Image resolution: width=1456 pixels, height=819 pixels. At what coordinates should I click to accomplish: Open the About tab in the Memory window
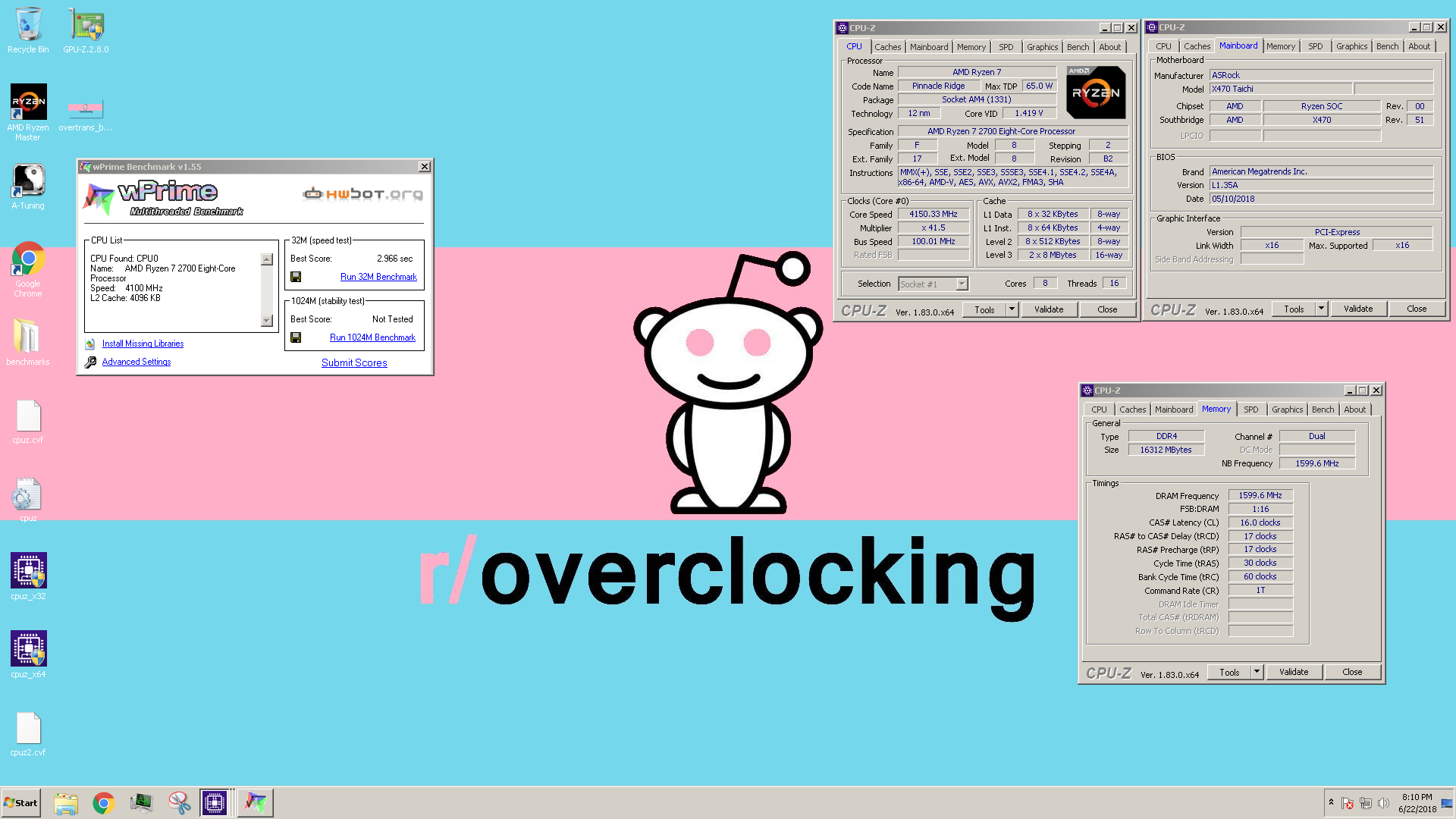coord(1354,409)
